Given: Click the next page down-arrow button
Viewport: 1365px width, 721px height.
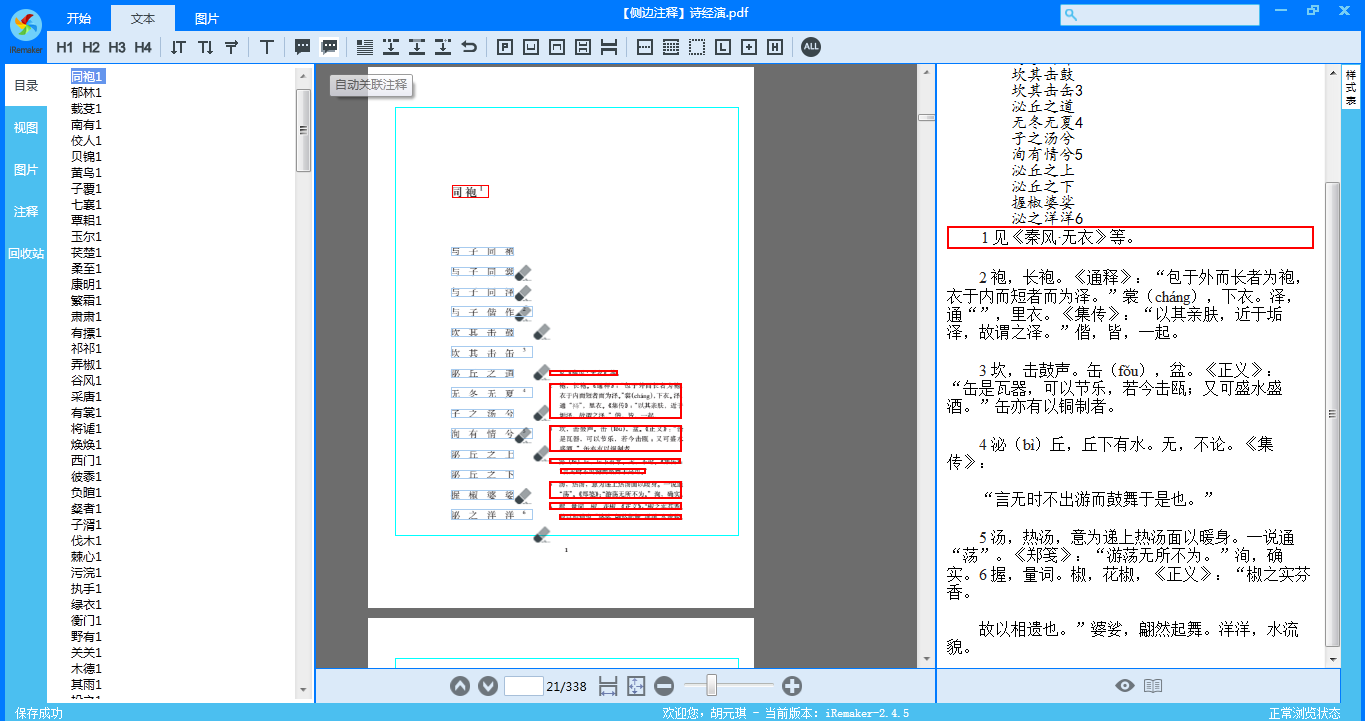Looking at the screenshot, I should coord(488,686).
